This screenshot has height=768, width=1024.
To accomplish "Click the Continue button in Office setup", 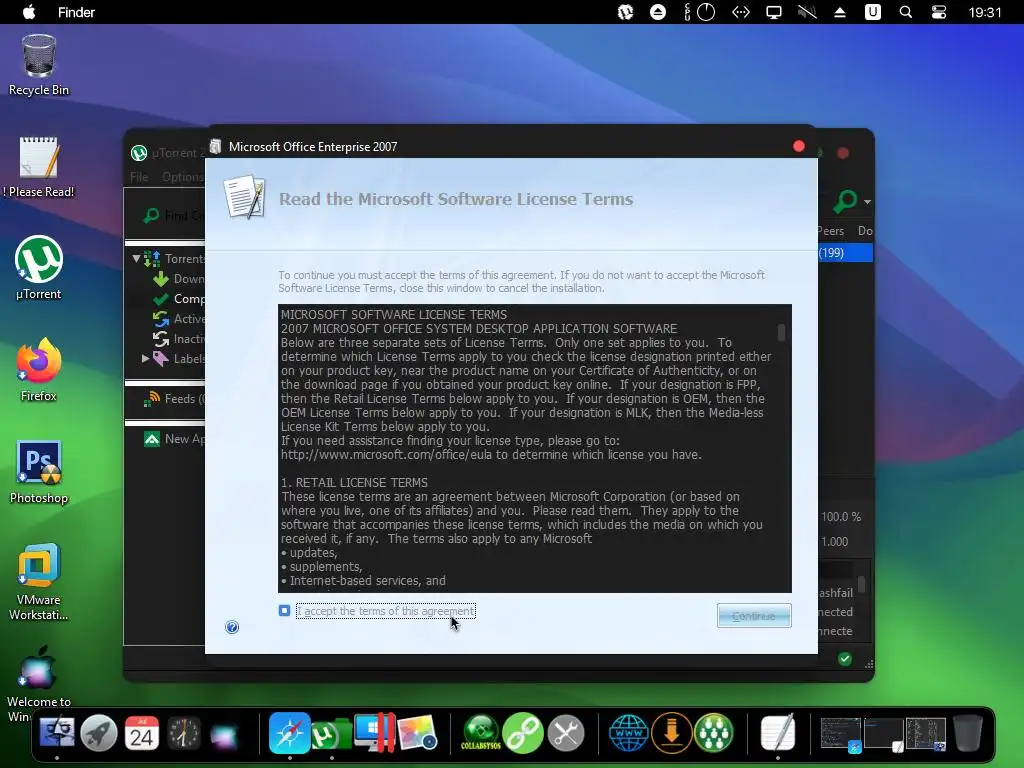I will [754, 615].
